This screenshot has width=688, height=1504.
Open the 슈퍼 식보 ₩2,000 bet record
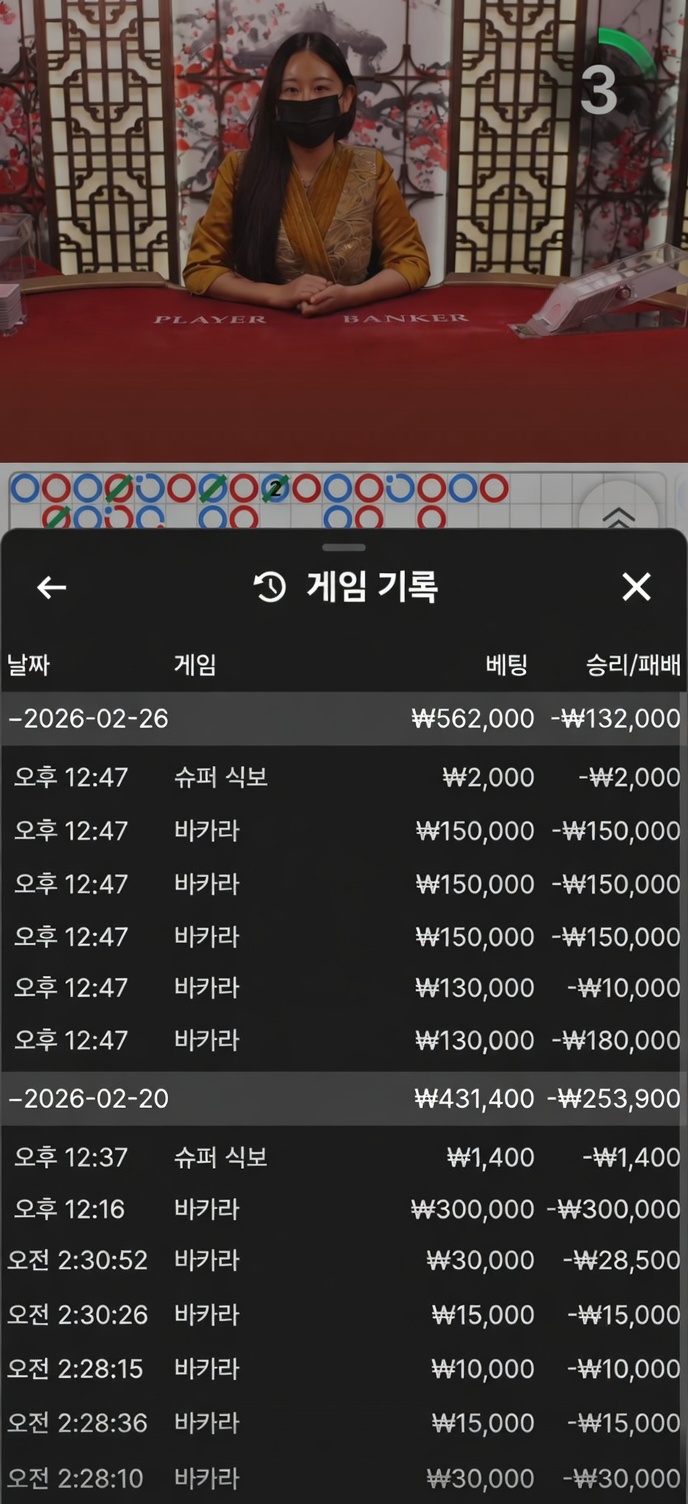344,777
